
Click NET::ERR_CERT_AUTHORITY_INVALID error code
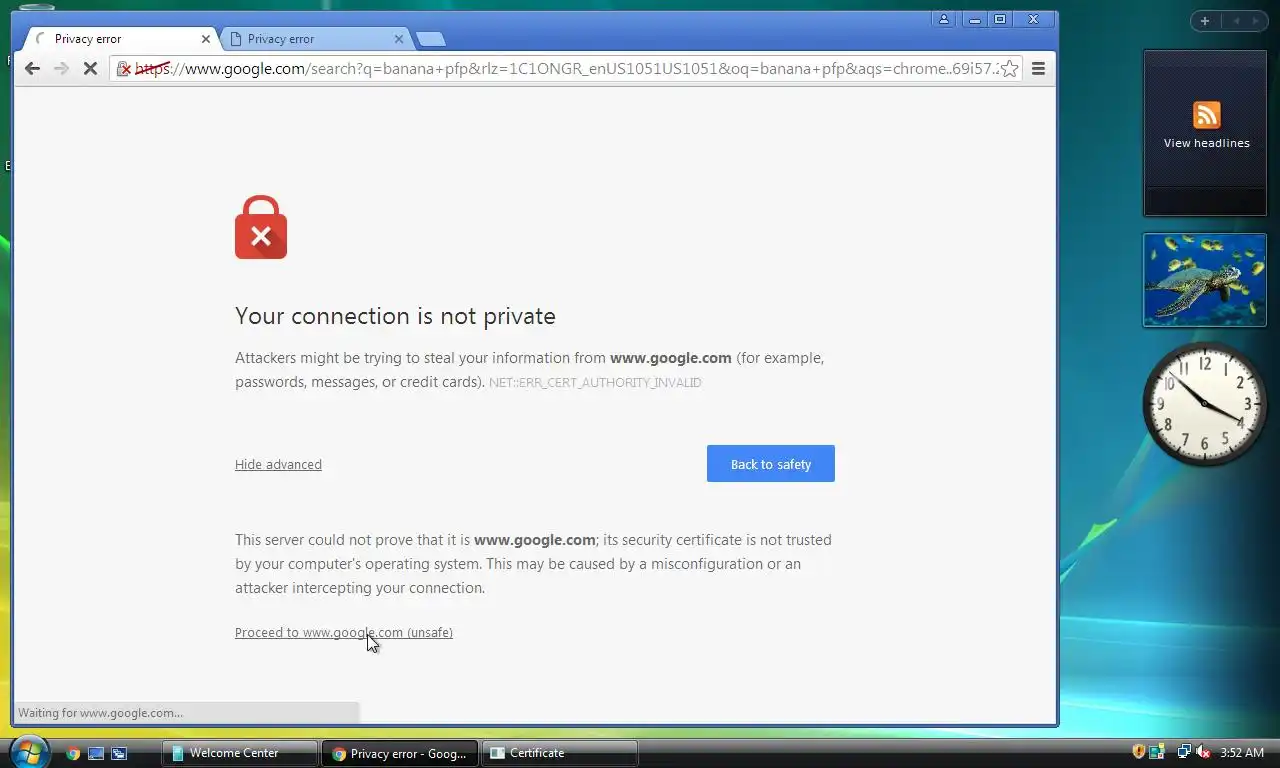[595, 383]
